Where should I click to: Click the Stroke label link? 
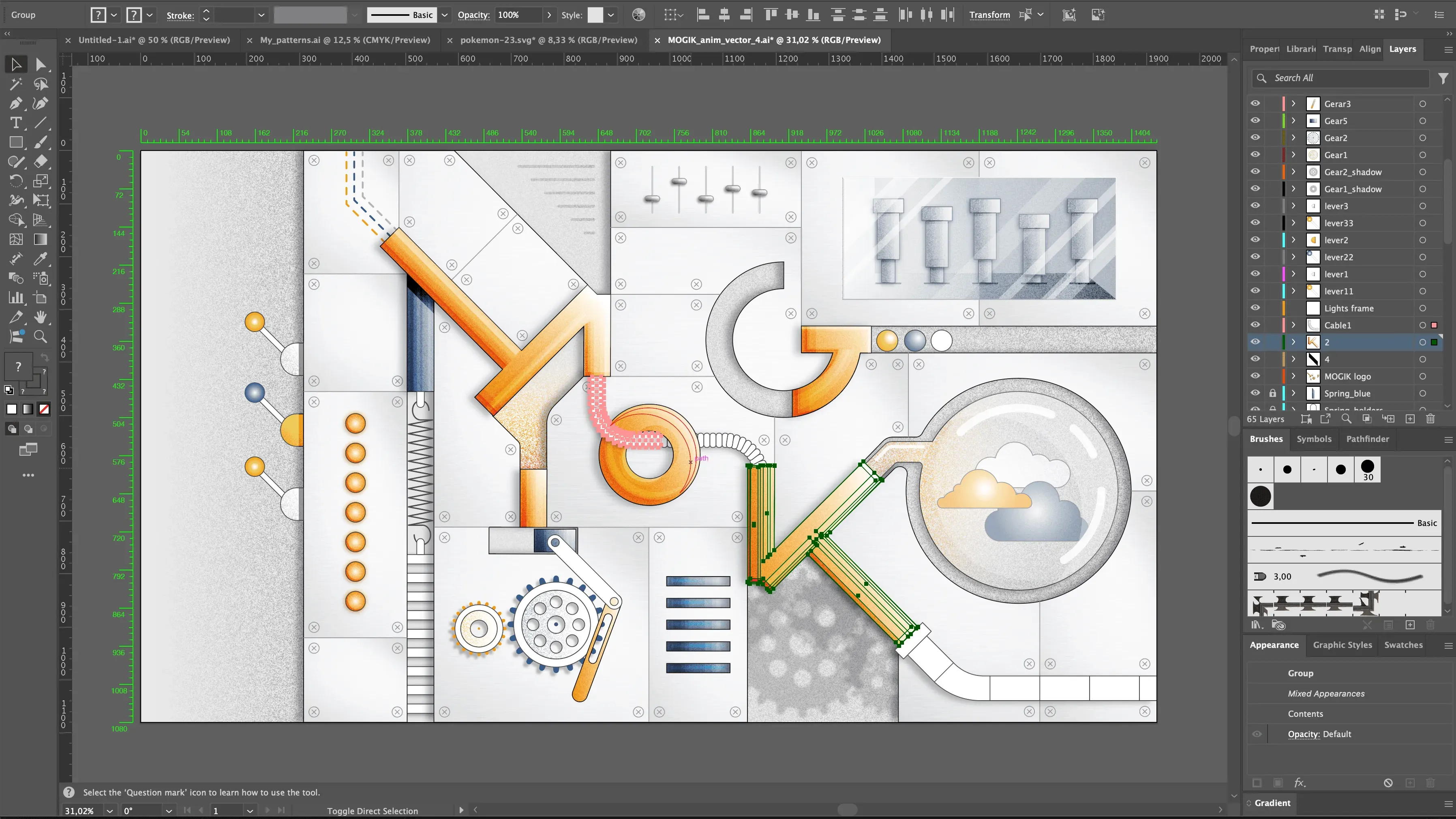click(x=180, y=15)
